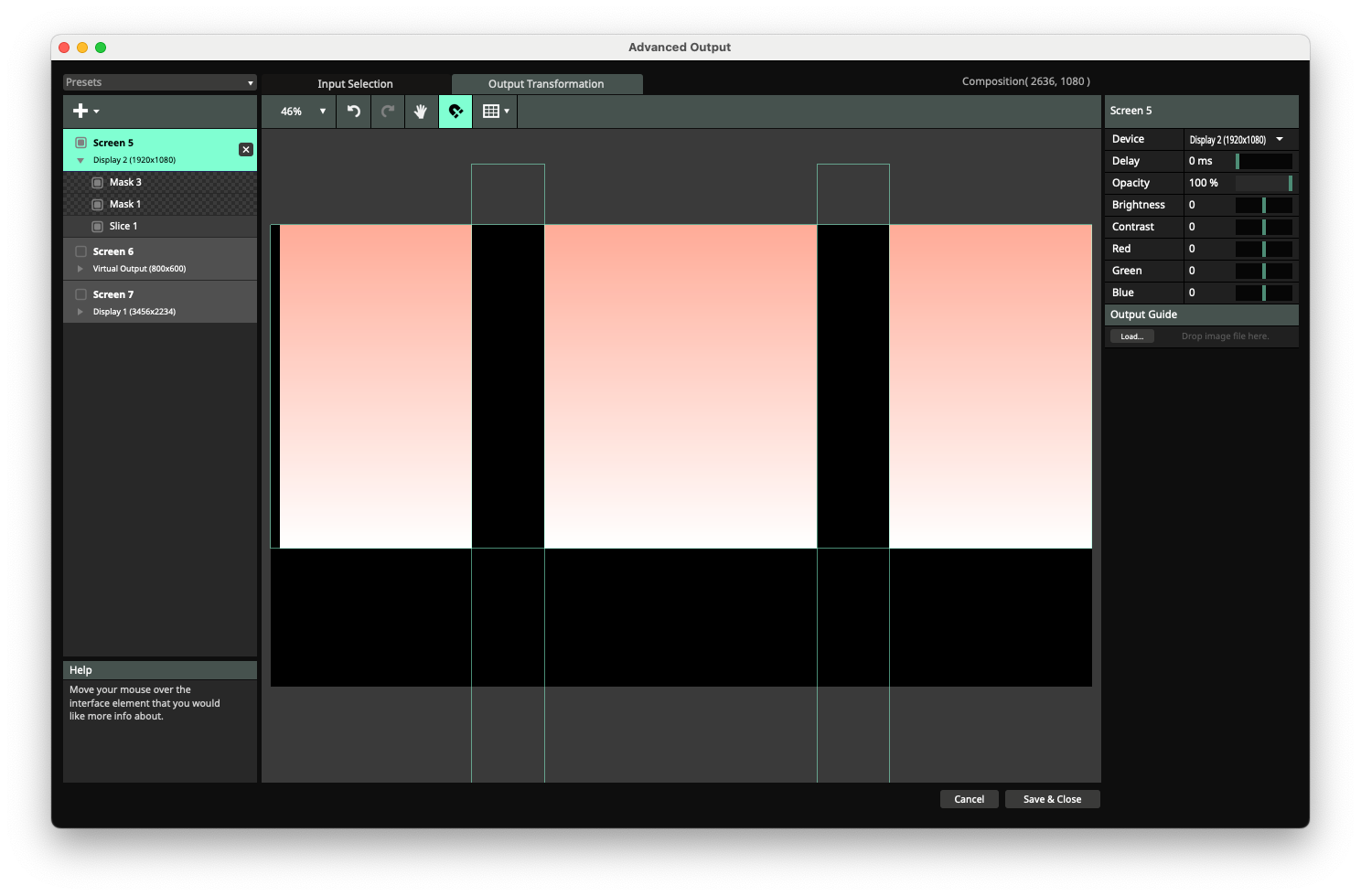Open the Presets dropdown
The height and width of the screenshot is (896, 1361).
(160, 82)
